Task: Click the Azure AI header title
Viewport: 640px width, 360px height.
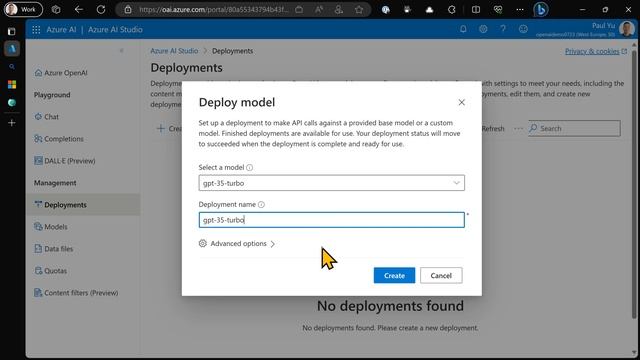Action: [61, 29]
